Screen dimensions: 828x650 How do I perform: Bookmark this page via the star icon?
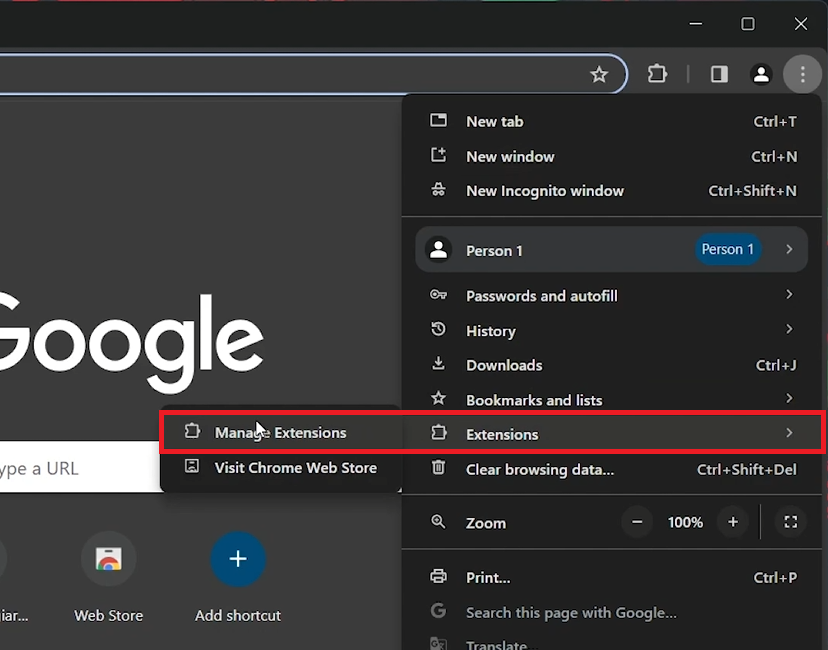coord(599,74)
